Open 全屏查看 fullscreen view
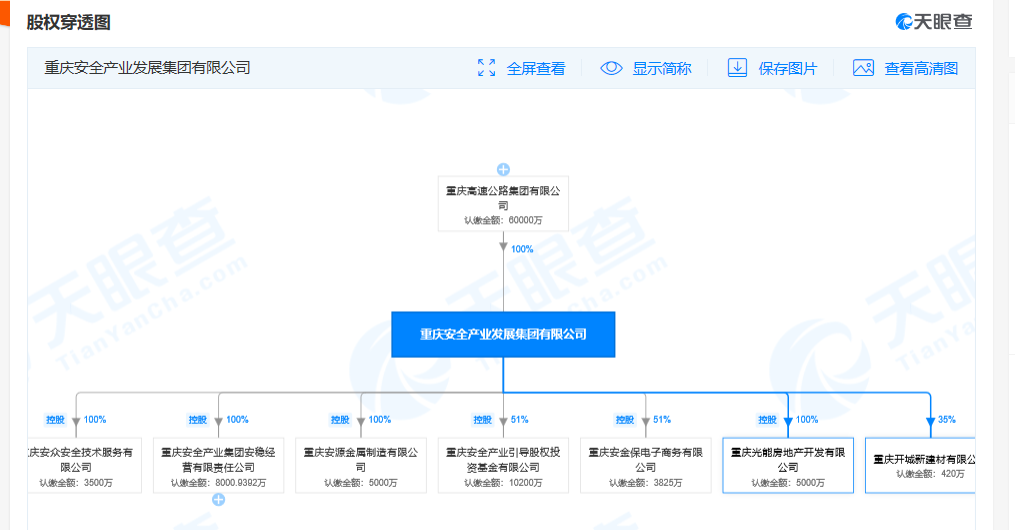 coord(535,69)
